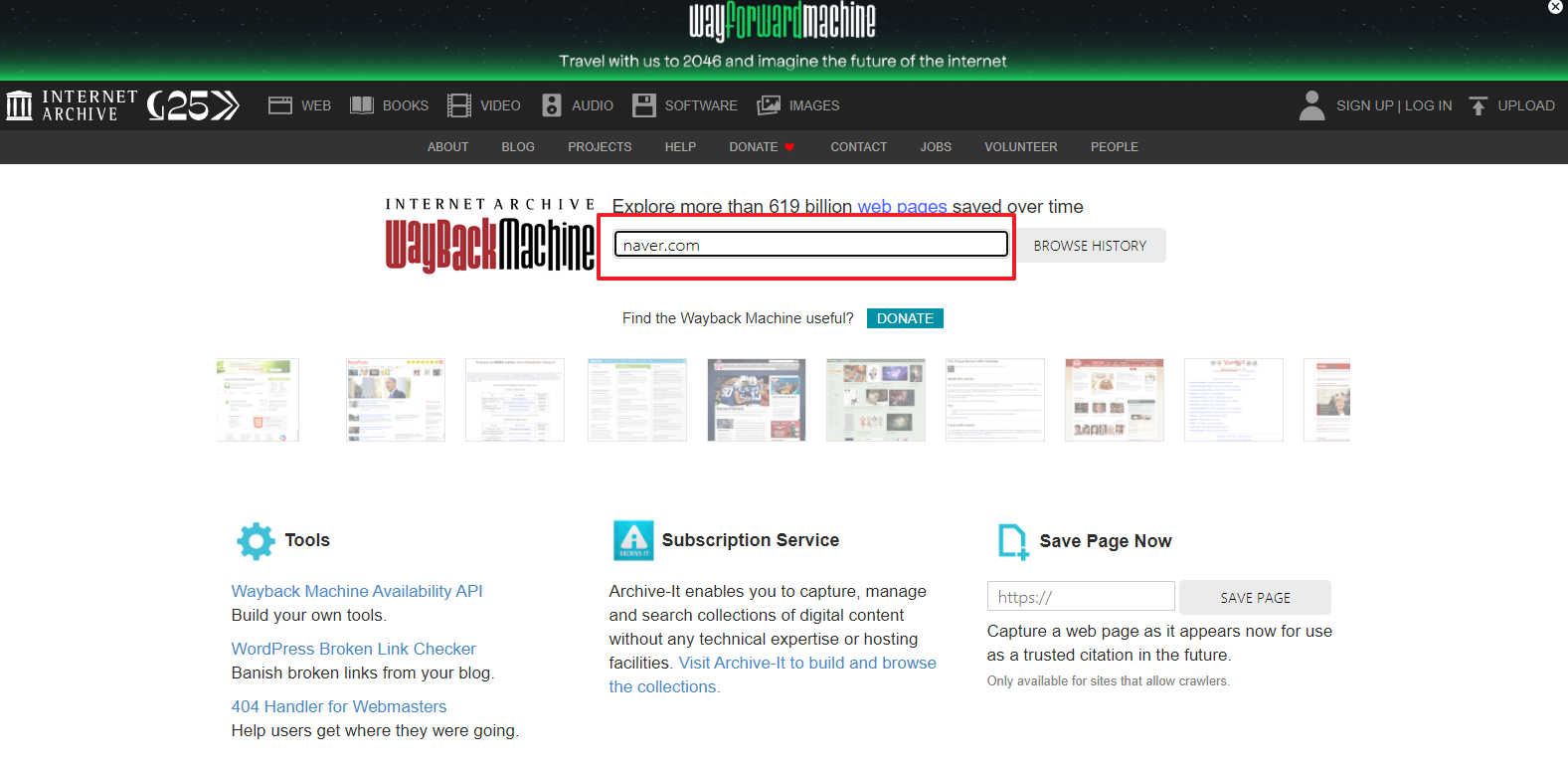Open the eighth red-header site thumbnail
Image resolution: width=1568 pixels, height=770 pixels.
click(x=1115, y=400)
